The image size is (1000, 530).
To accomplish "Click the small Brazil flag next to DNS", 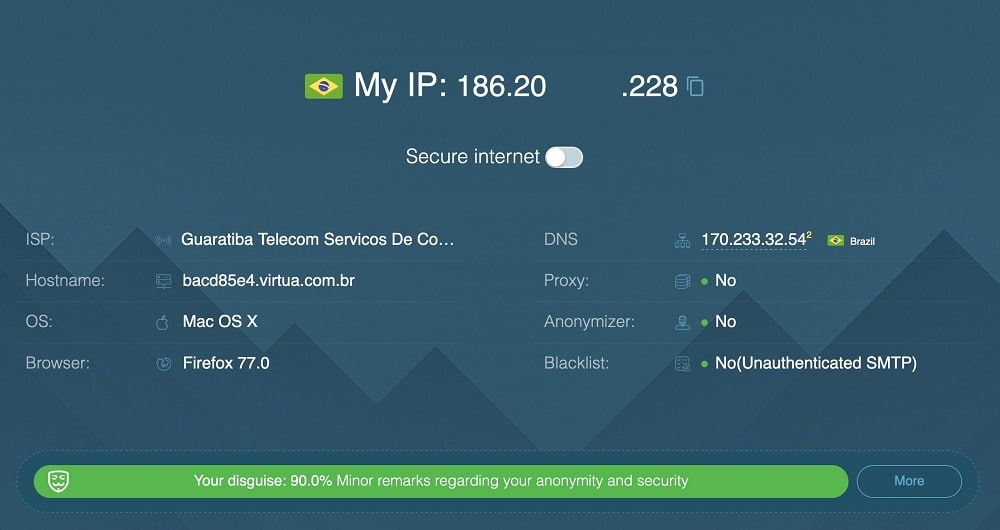I will [x=835, y=240].
